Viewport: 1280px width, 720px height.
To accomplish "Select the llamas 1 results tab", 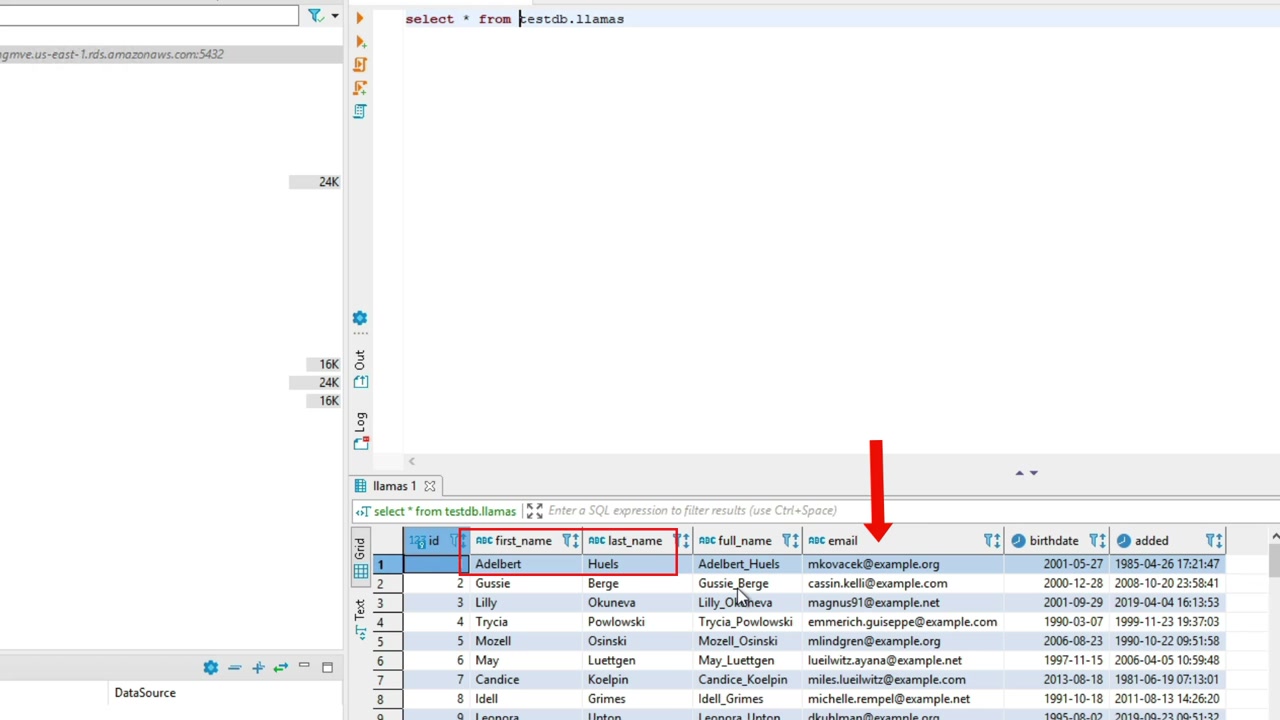I will click(x=394, y=486).
